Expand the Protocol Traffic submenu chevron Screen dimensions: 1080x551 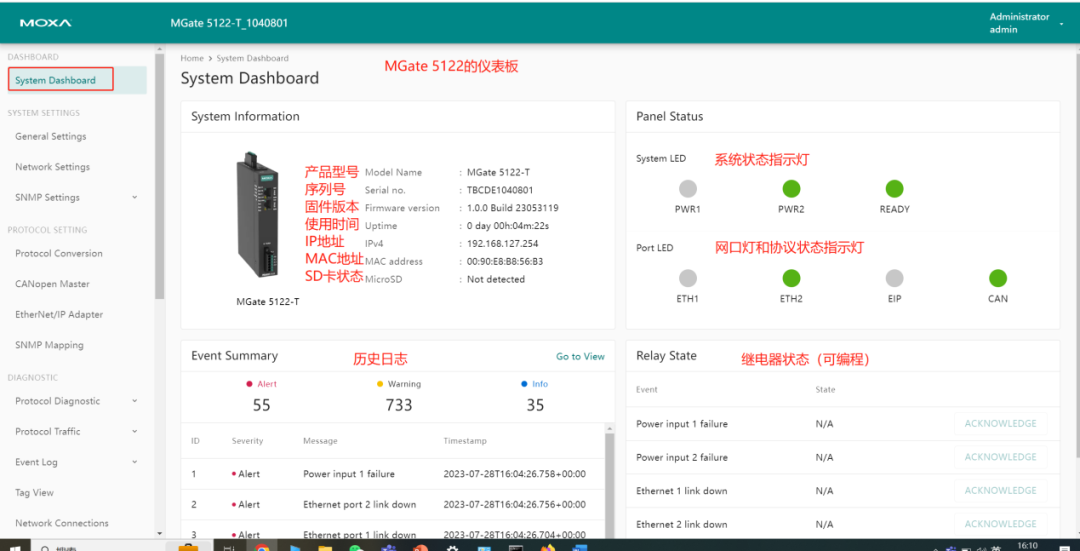click(x=135, y=431)
